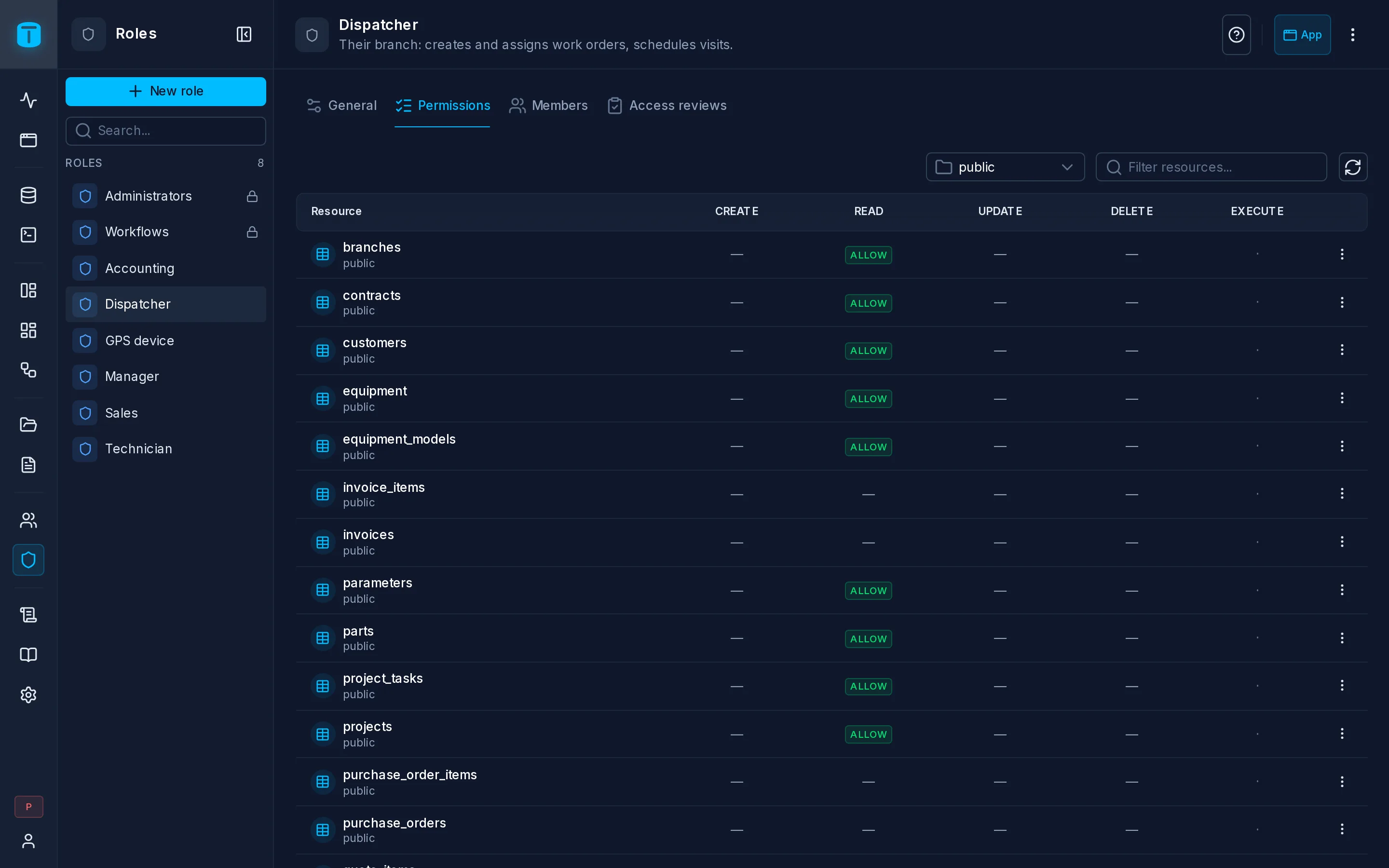Switch to the Access reviews tab
1389x868 pixels.
pos(667,106)
